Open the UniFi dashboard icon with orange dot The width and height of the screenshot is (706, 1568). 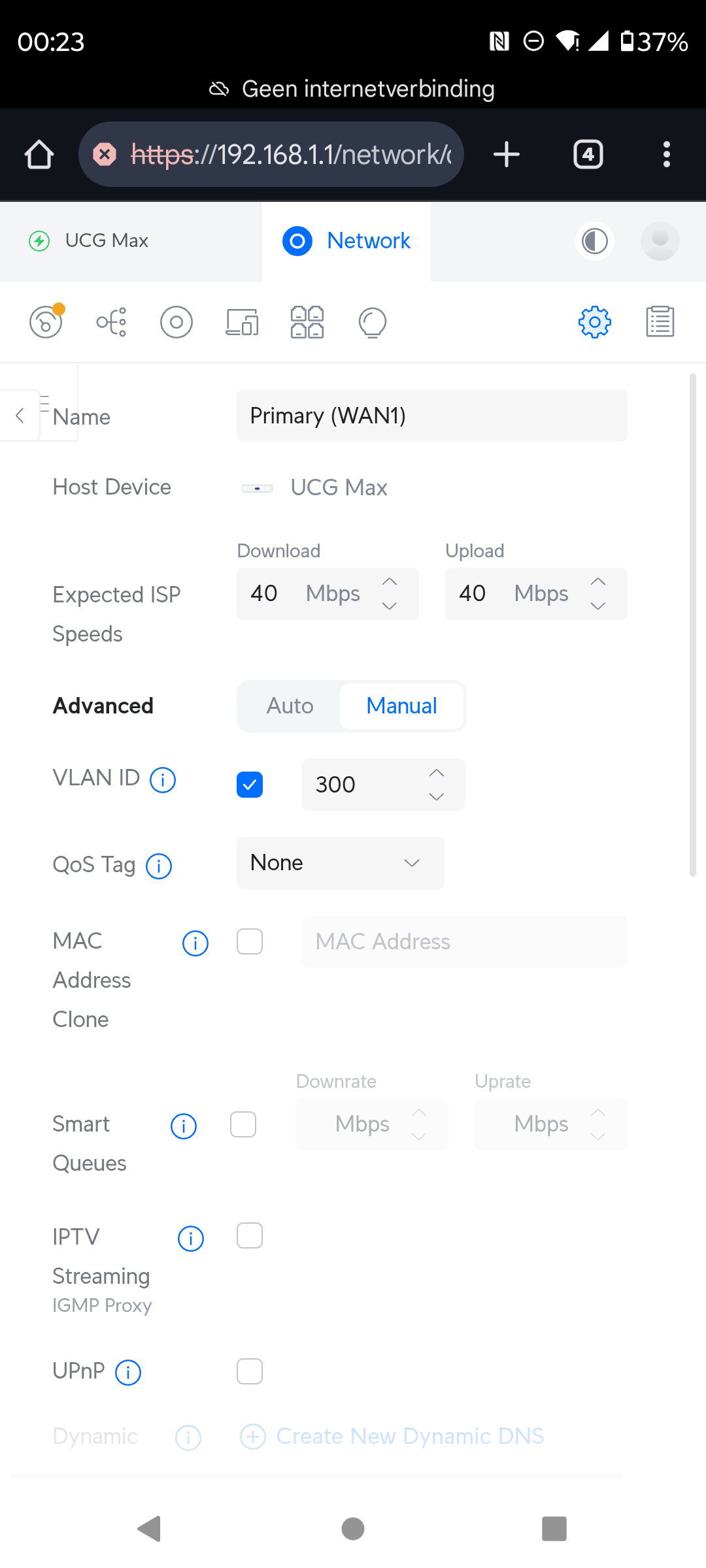tap(46, 321)
